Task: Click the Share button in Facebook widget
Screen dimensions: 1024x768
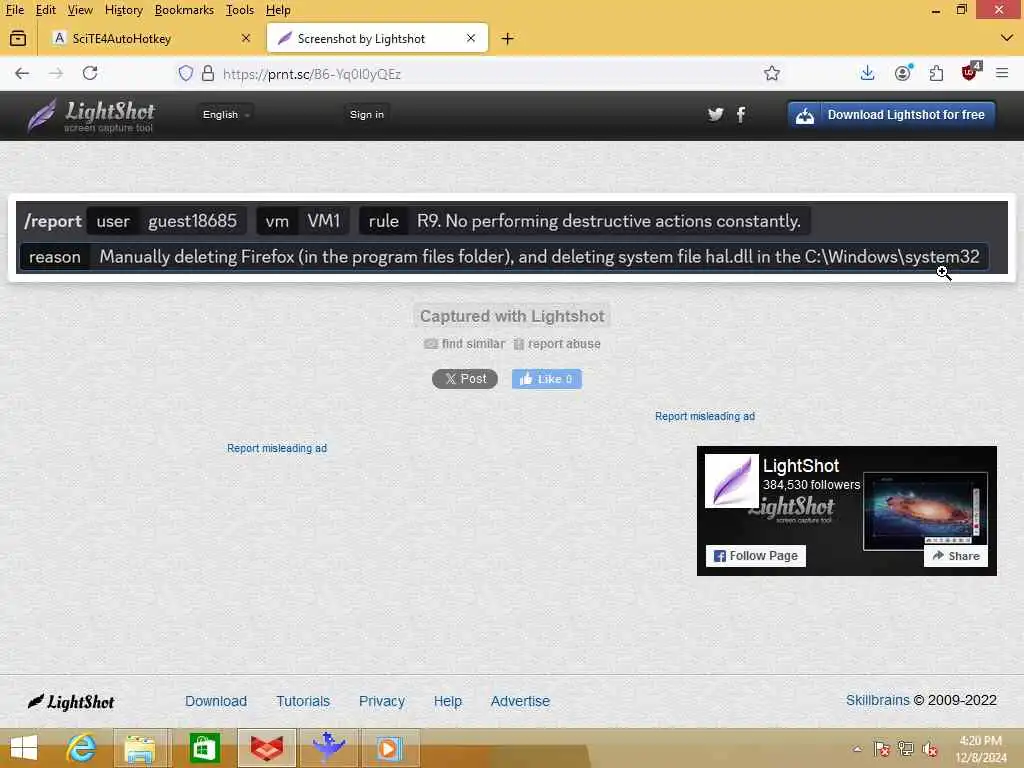Action: point(955,556)
